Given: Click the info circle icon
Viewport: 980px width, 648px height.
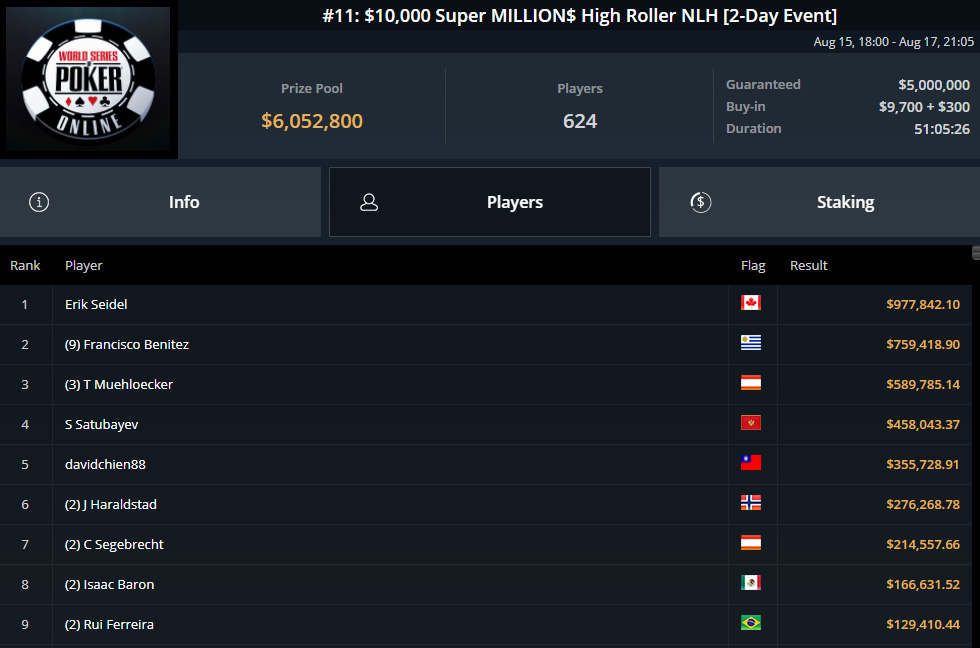Looking at the screenshot, I should point(39,202).
